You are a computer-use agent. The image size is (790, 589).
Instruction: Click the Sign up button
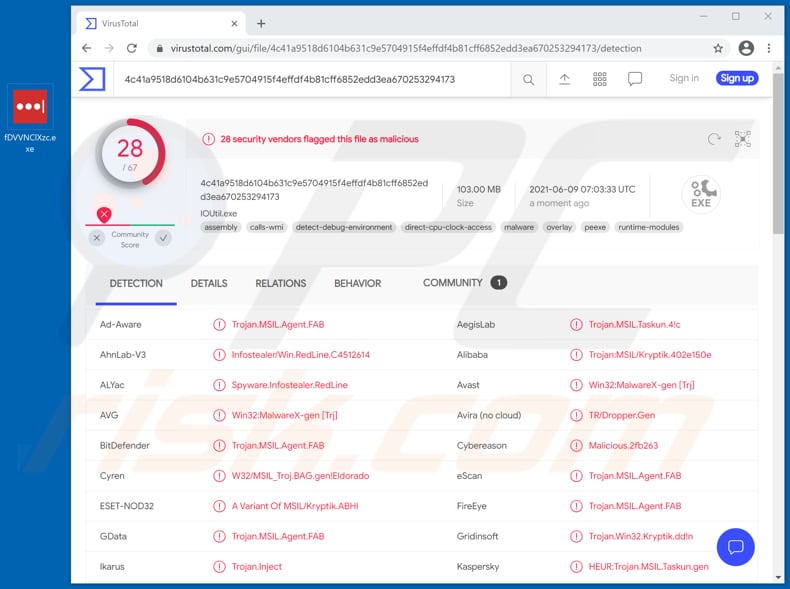coord(737,78)
